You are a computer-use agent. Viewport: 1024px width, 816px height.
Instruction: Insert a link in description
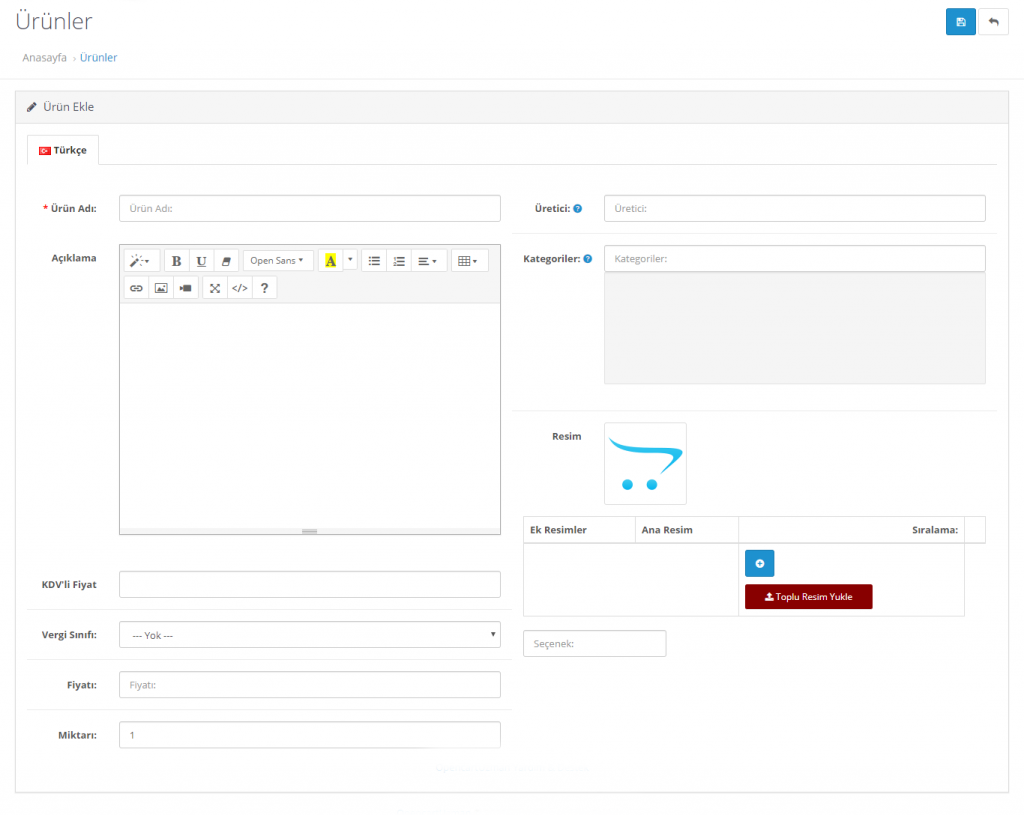136,288
